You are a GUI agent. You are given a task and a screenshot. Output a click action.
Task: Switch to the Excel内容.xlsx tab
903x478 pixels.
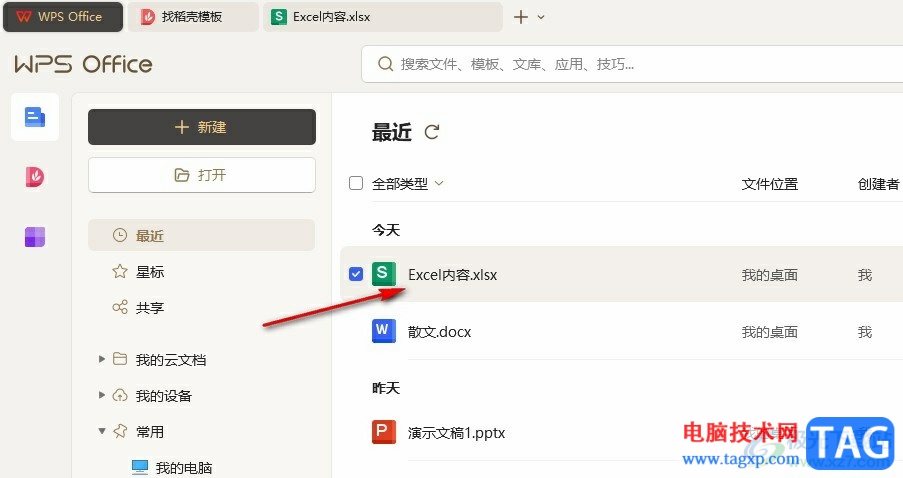[x=382, y=17]
